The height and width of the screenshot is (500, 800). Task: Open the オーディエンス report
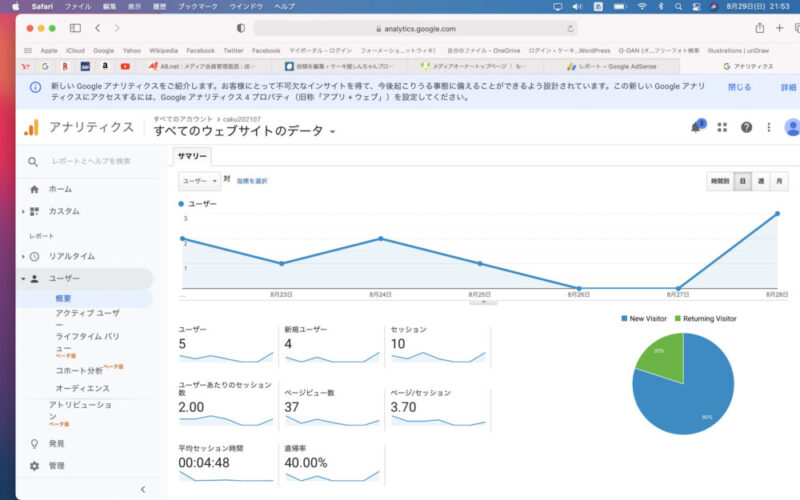[82, 388]
